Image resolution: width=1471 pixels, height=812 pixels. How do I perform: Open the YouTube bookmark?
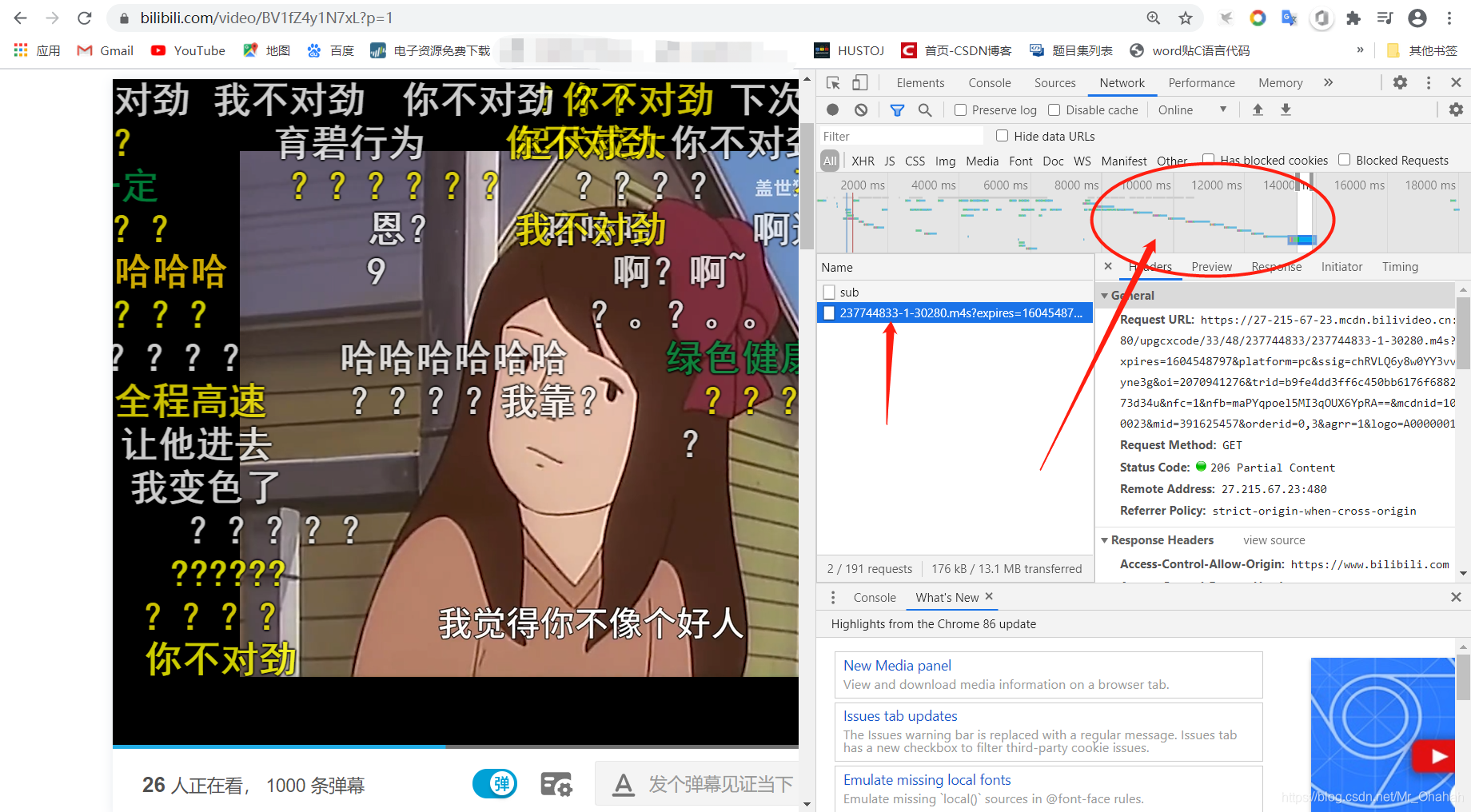tap(189, 50)
